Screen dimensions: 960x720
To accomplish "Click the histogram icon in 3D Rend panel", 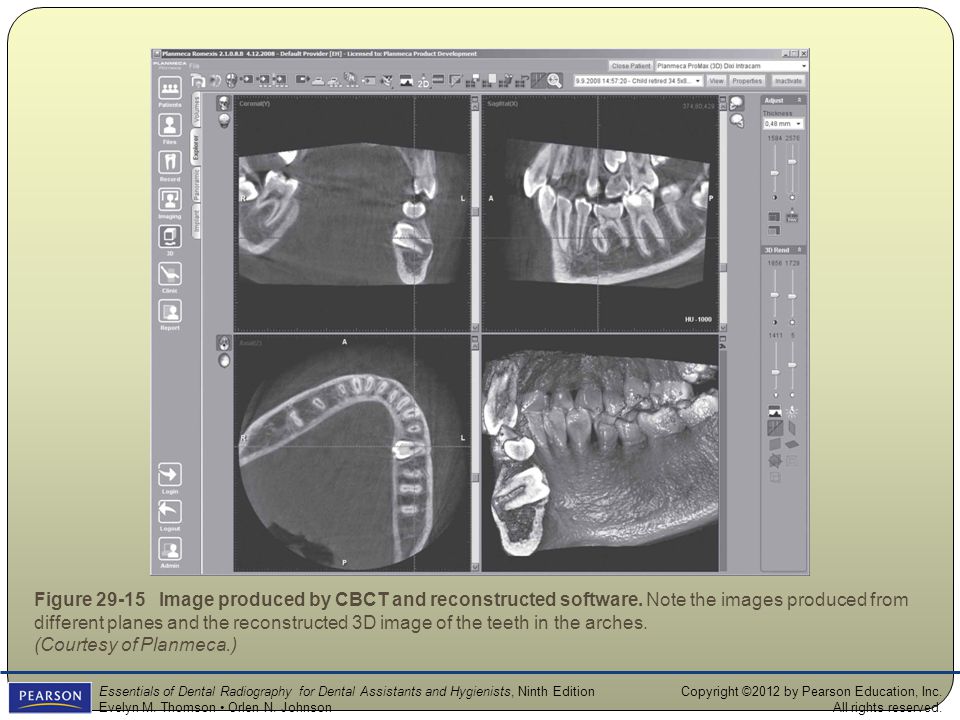I will pyautogui.click(x=774, y=411).
